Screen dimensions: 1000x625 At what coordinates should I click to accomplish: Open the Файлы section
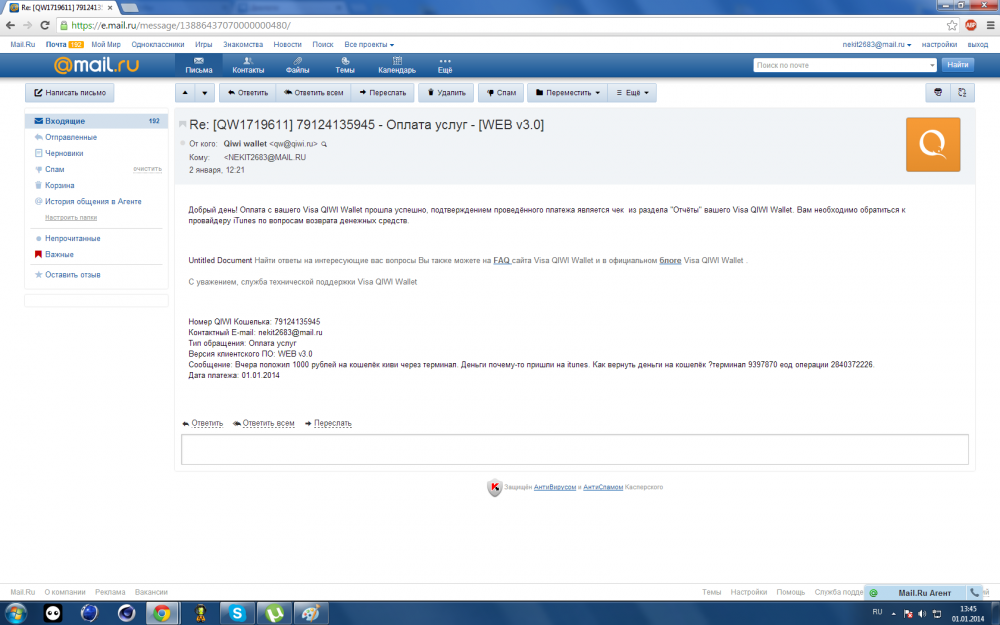pos(297,65)
